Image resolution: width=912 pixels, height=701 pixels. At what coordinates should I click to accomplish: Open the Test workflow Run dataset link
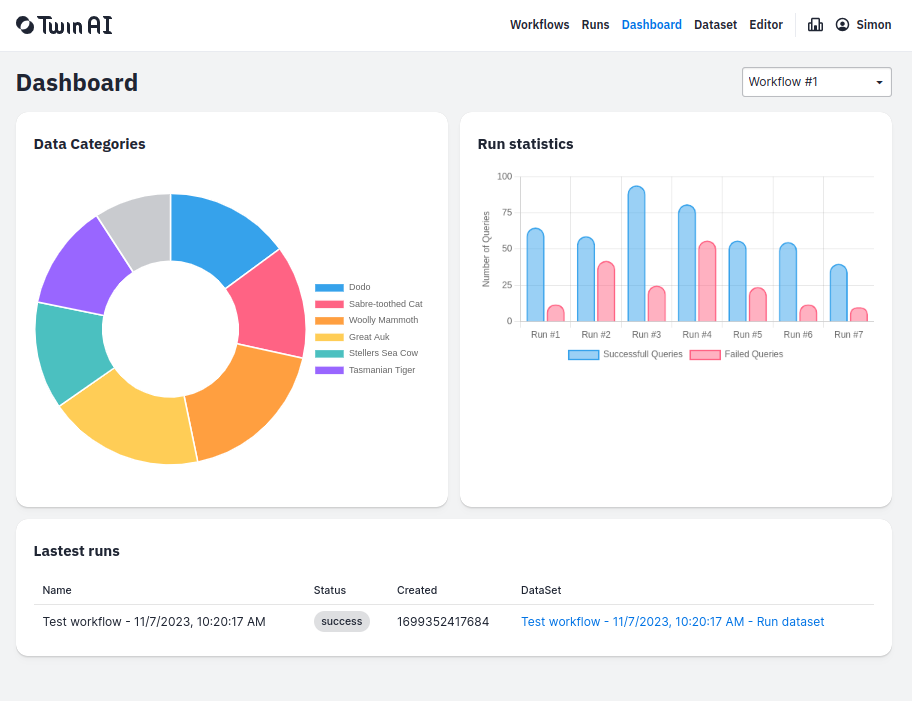[x=672, y=622]
